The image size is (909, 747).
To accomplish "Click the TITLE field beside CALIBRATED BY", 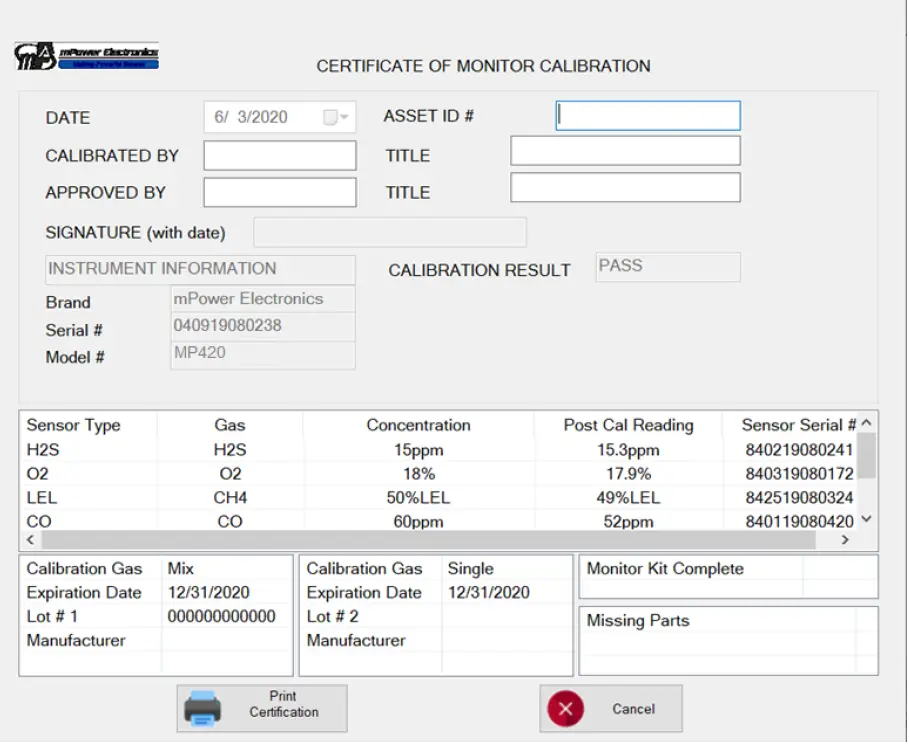I will click(x=624, y=150).
